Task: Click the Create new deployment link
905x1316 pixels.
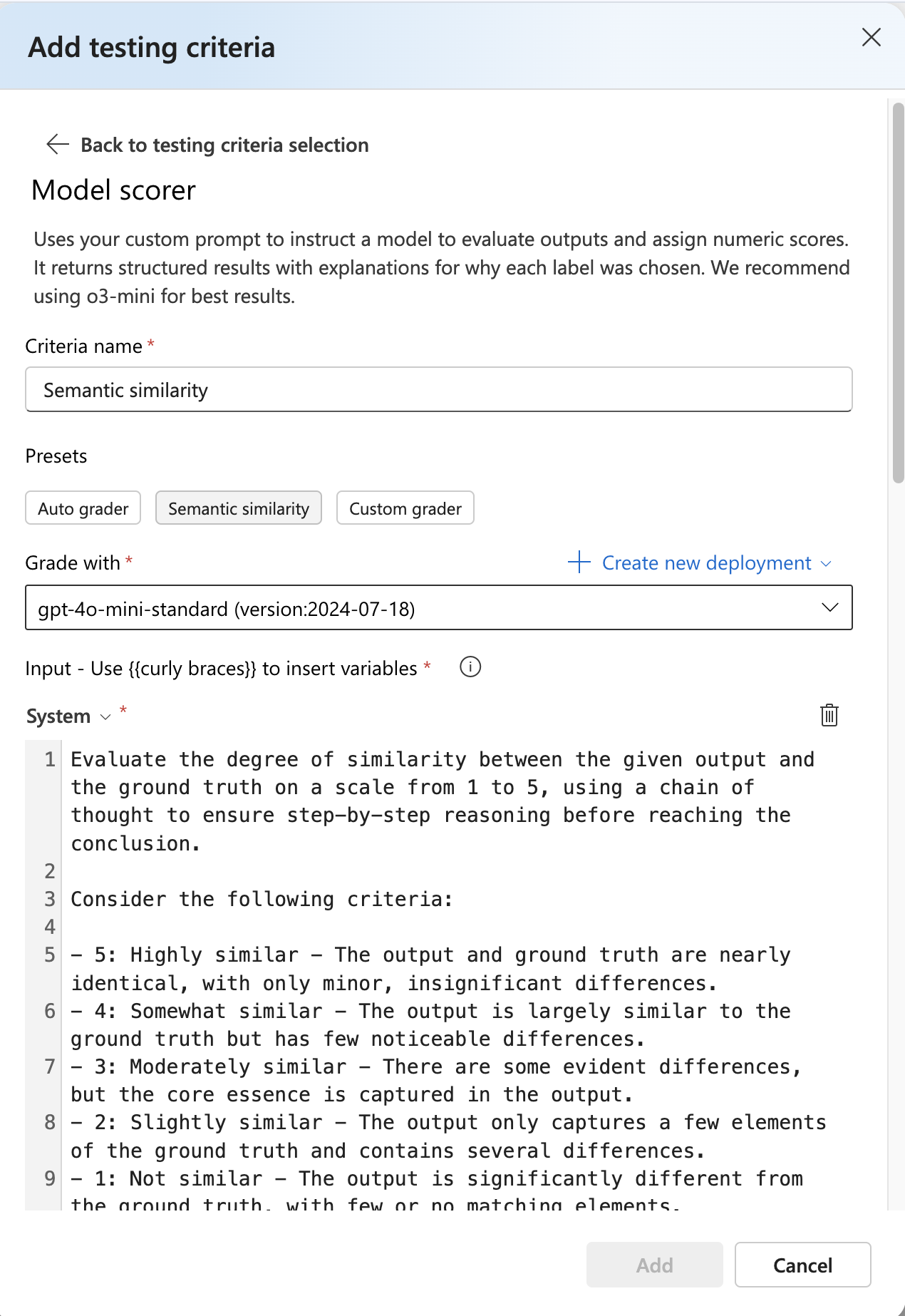Action: [x=706, y=563]
